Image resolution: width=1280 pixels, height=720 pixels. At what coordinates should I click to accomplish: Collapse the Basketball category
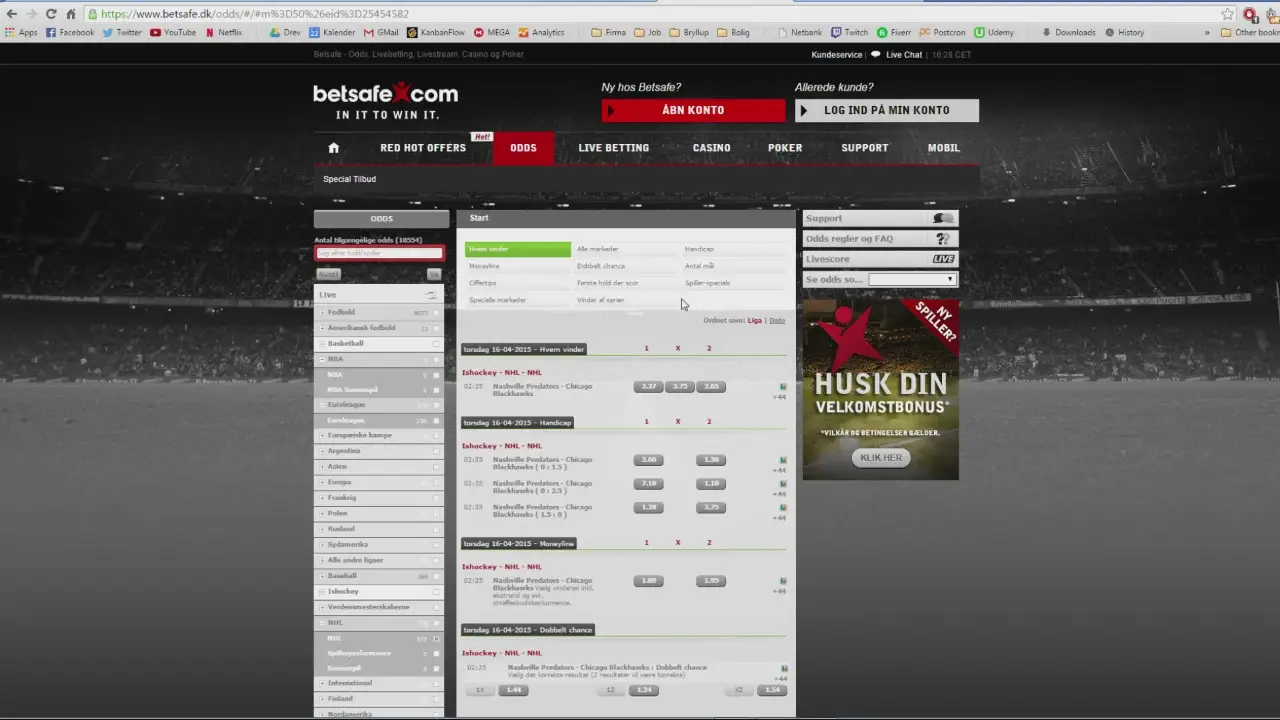click(322, 344)
